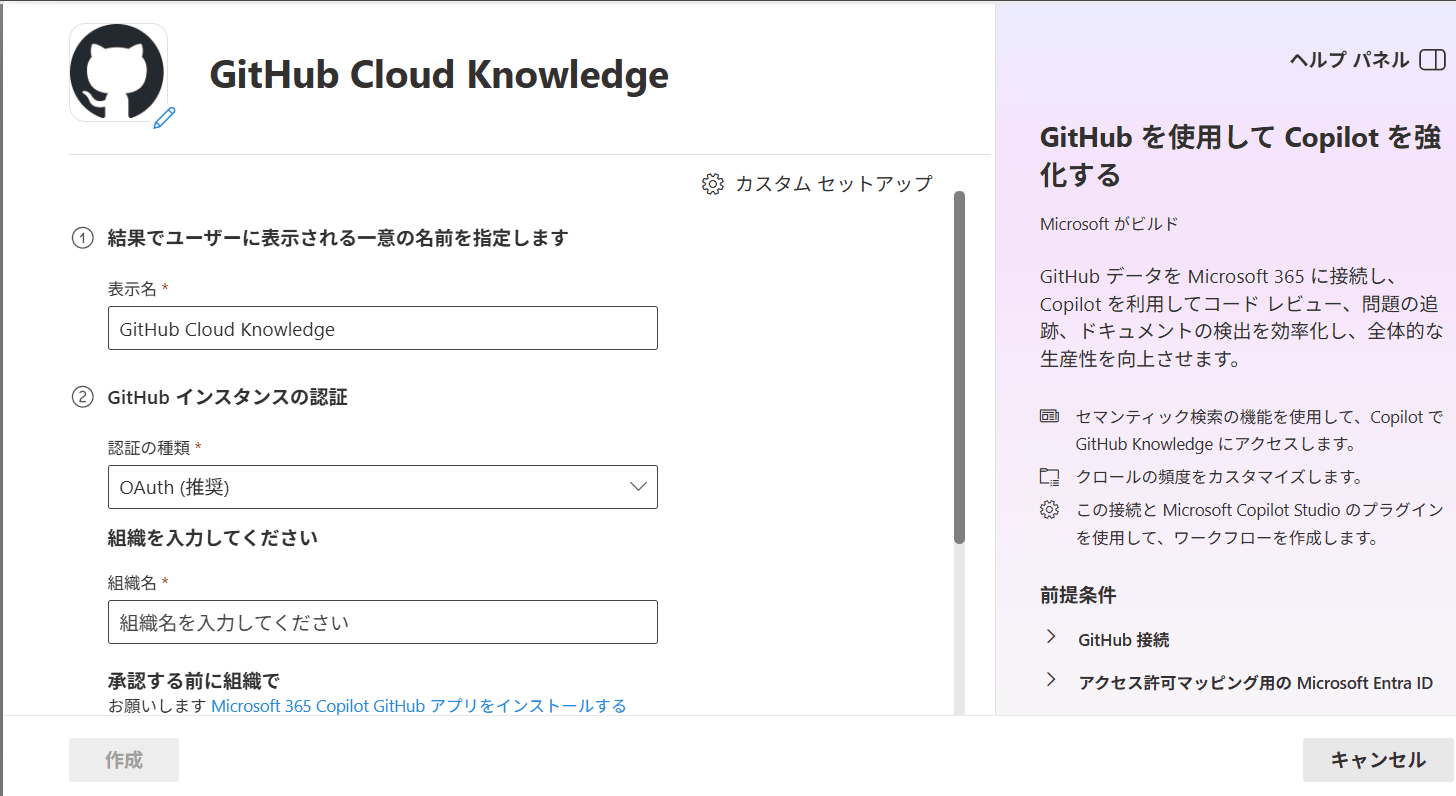Click the キャンセル button

(1378, 760)
